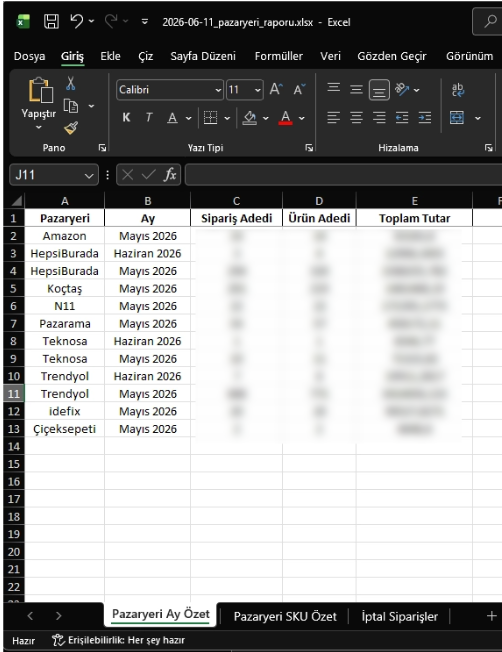502x652 pixels.
Task: Switch to İptal Siparişler sheet
Action: coord(399,616)
